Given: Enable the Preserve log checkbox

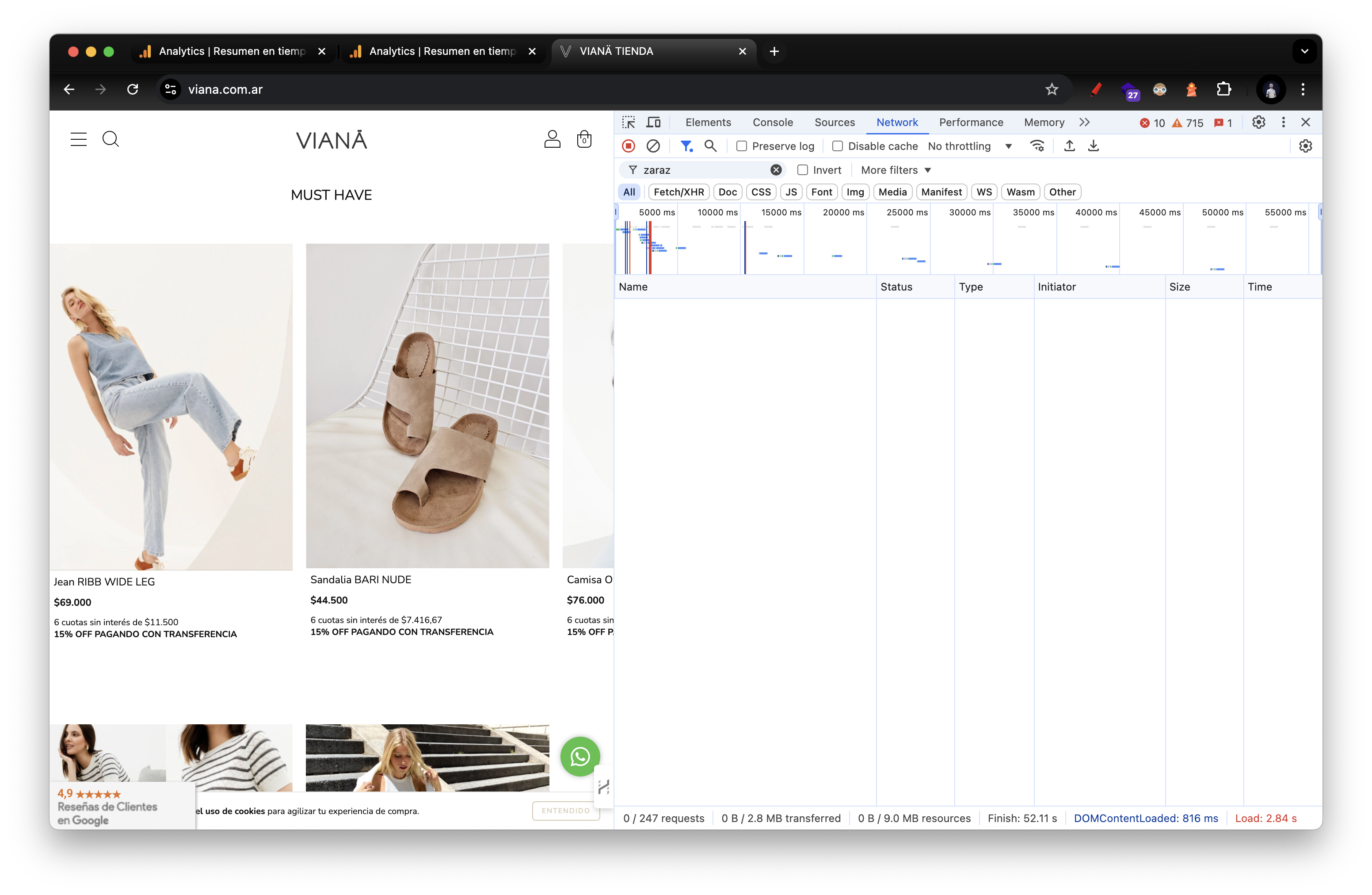Looking at the screenshot, I should pos(741,146).
